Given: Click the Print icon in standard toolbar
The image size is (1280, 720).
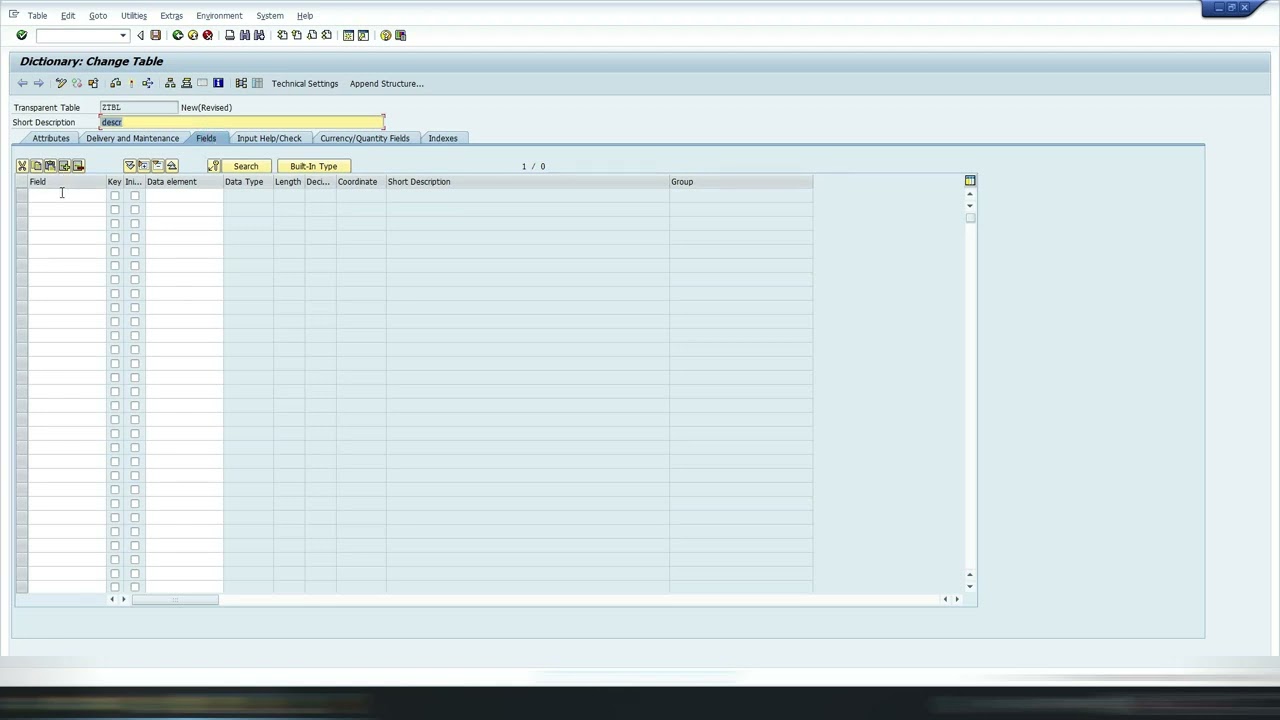Looking at the screenshot, I should (230, 35).
